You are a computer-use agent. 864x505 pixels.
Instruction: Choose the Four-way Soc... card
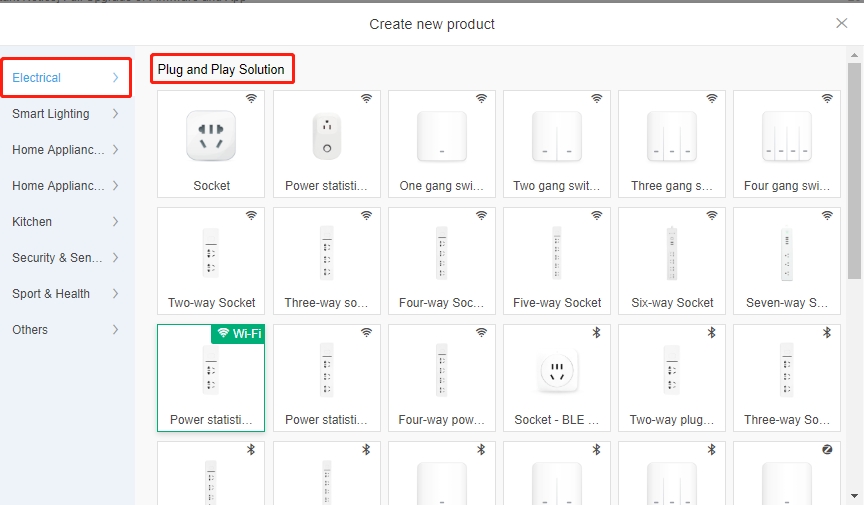click(442, 261)
